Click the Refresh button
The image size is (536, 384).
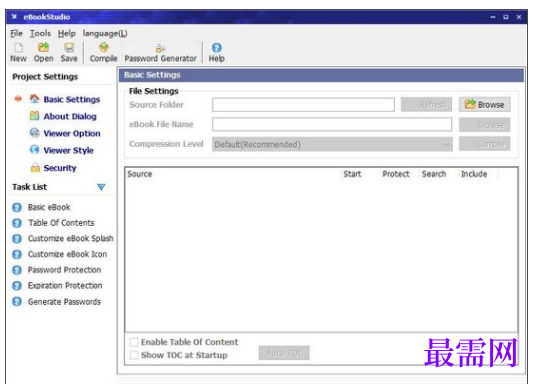426,104
